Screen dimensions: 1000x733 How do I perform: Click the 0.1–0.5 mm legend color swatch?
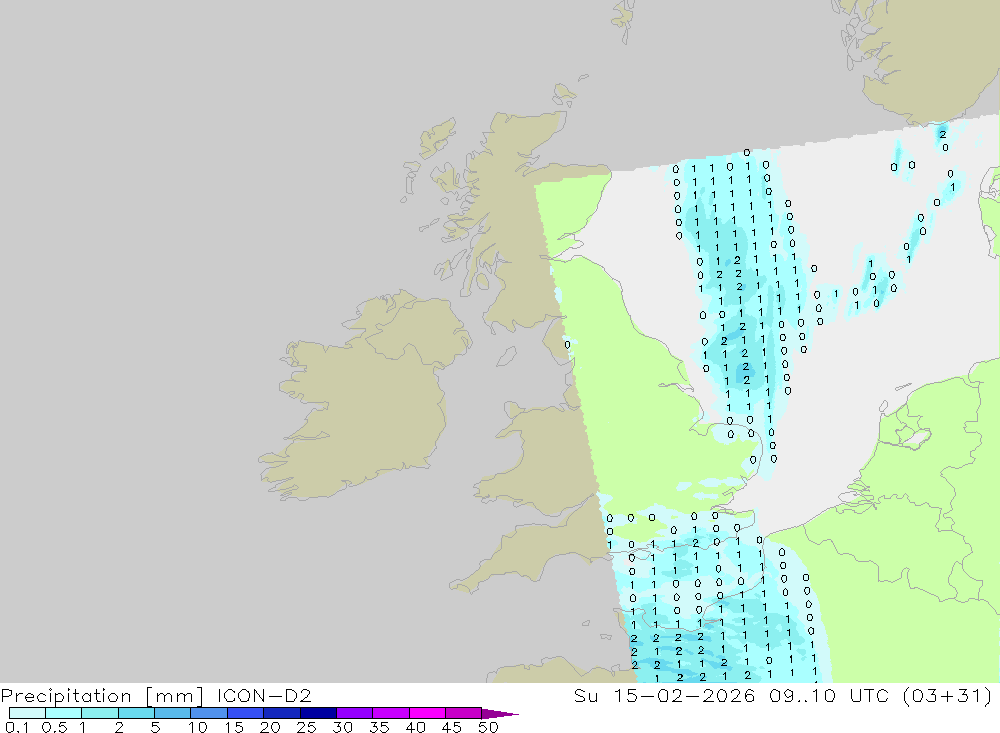coord(27,713)
